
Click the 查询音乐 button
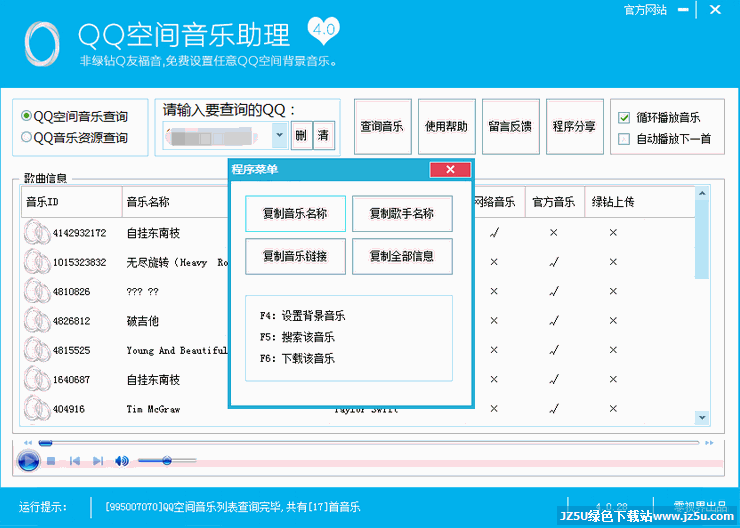[x=382, y=126]
